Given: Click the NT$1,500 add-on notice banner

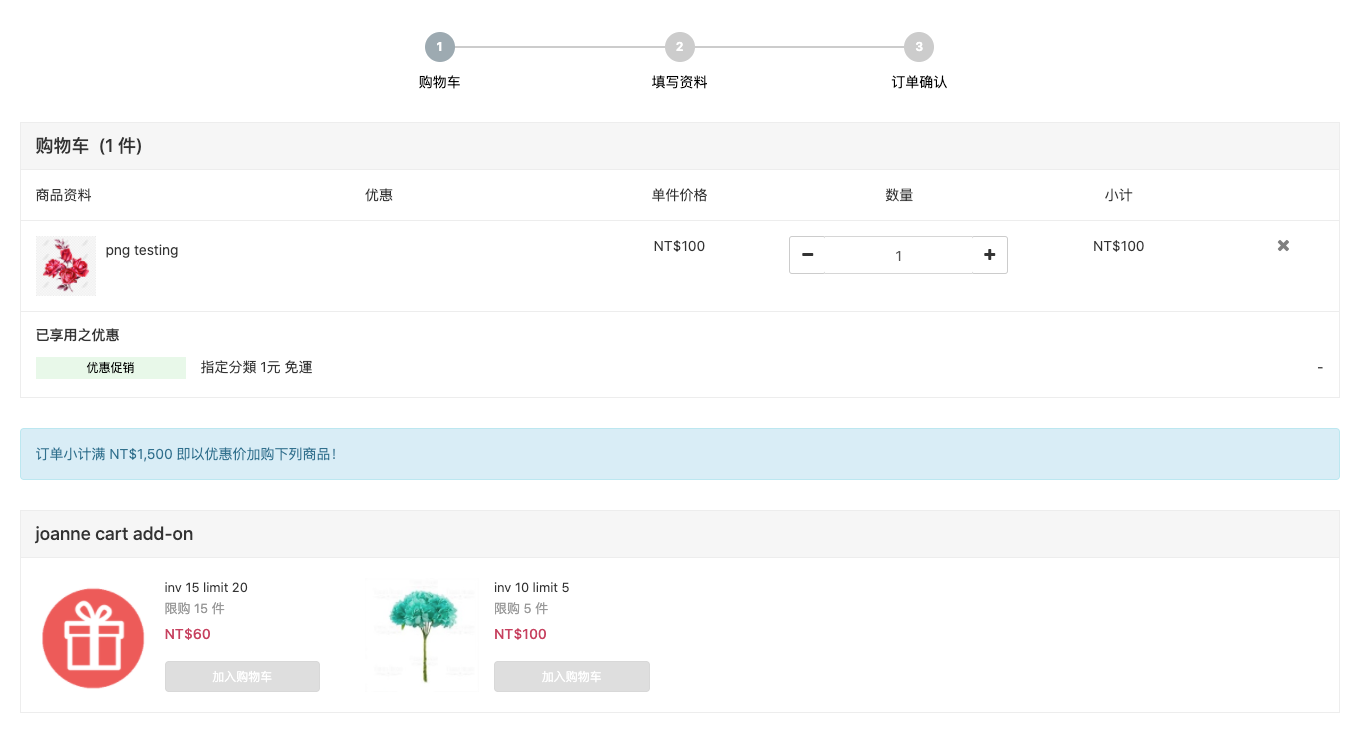Looking at the screenshot, I should [x=679, y=454].
